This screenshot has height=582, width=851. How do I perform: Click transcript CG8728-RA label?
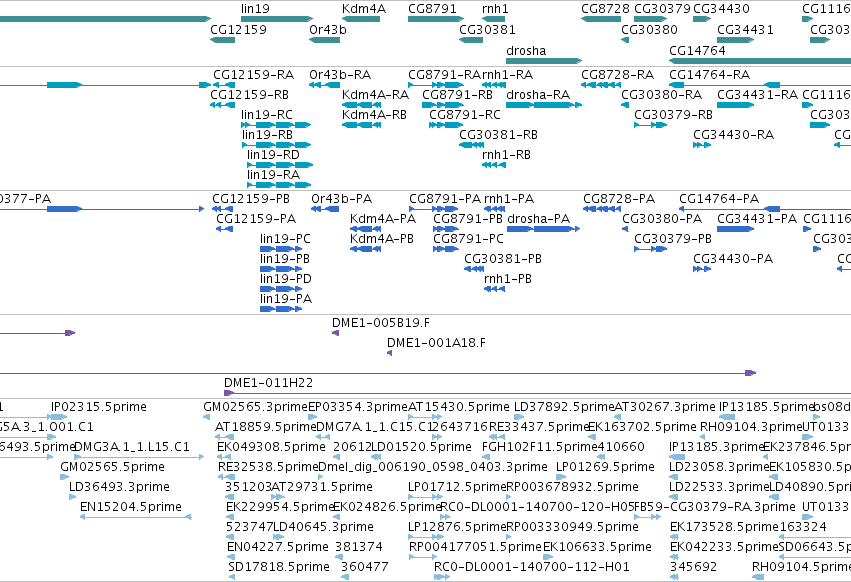pos(618,74)
